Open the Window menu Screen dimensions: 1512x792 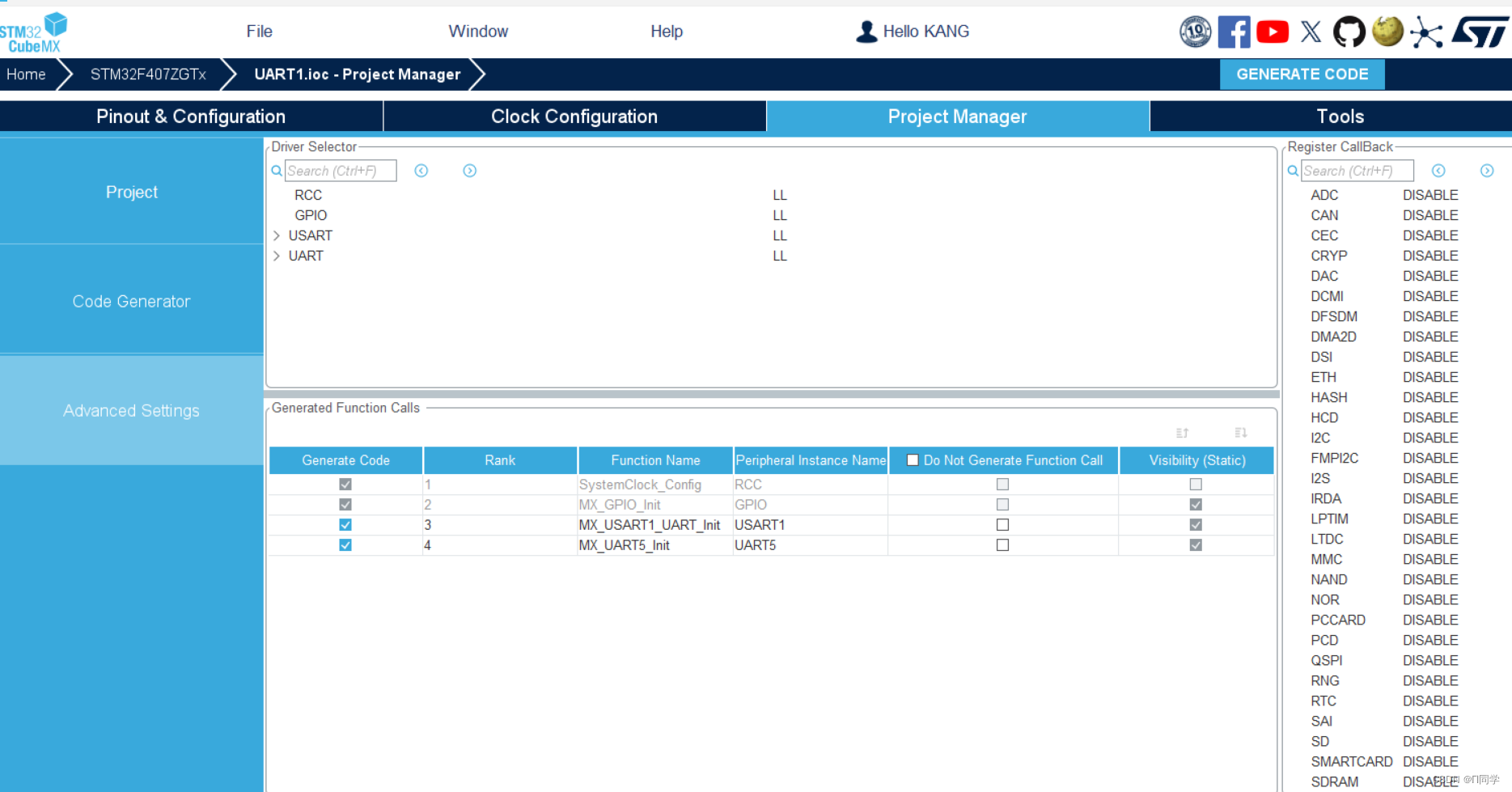[478, 32]
